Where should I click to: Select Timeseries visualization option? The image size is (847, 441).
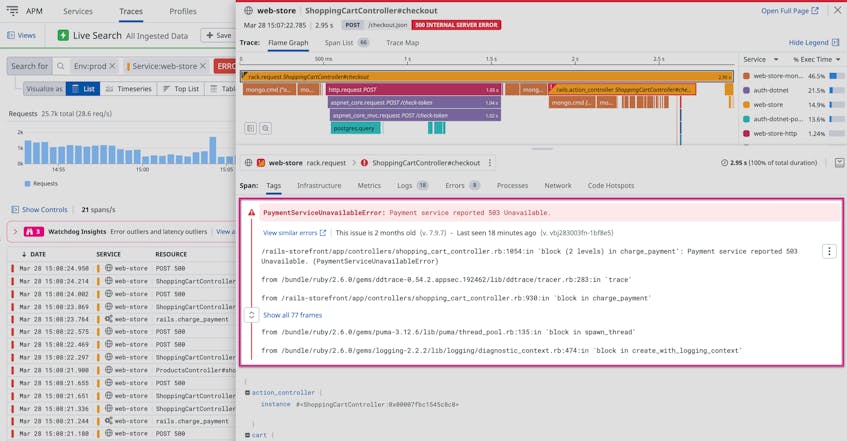[129, 89]
